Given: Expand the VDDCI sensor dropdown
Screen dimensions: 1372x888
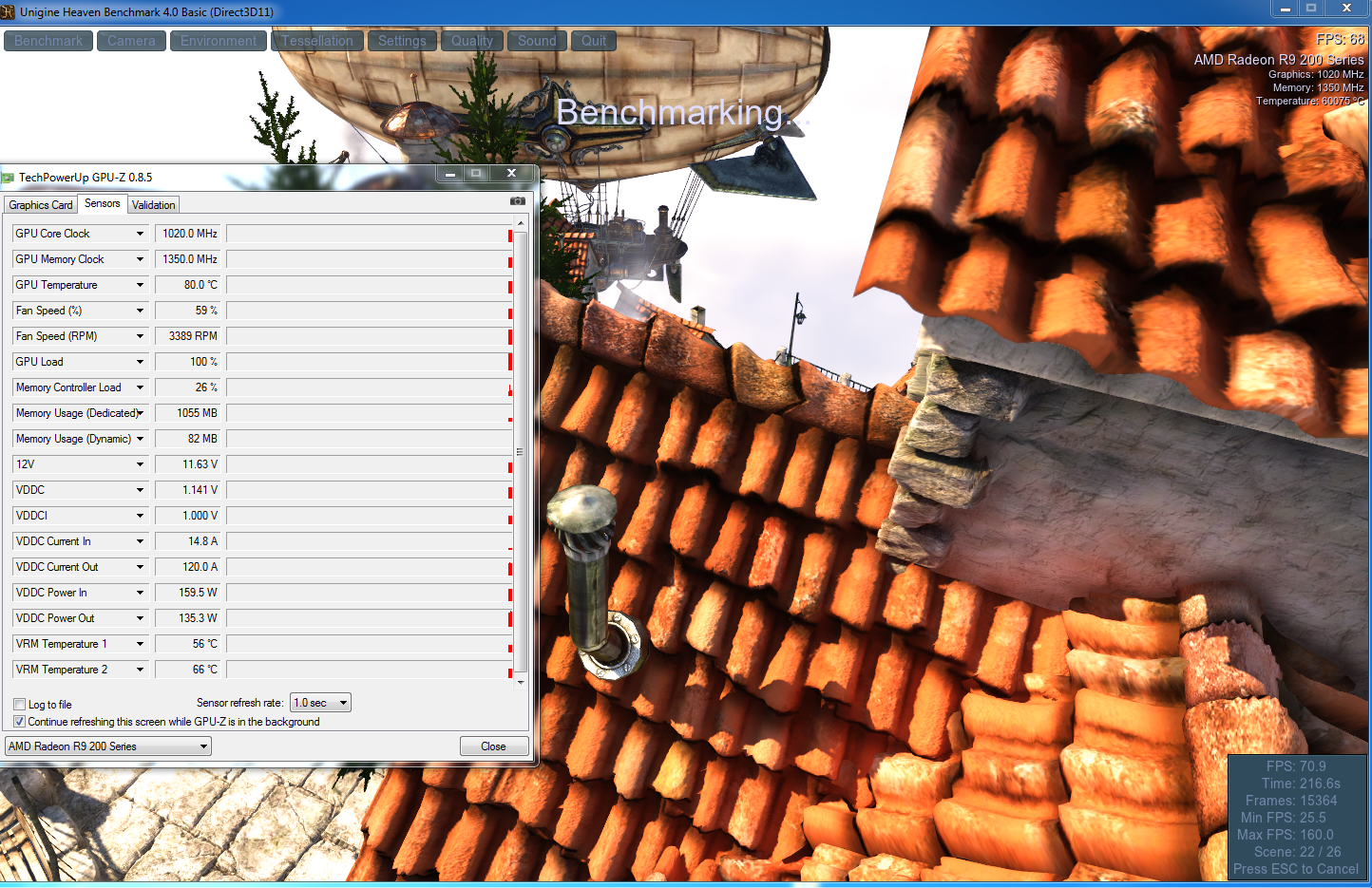Looking at the screenshot, I should 140,516.
